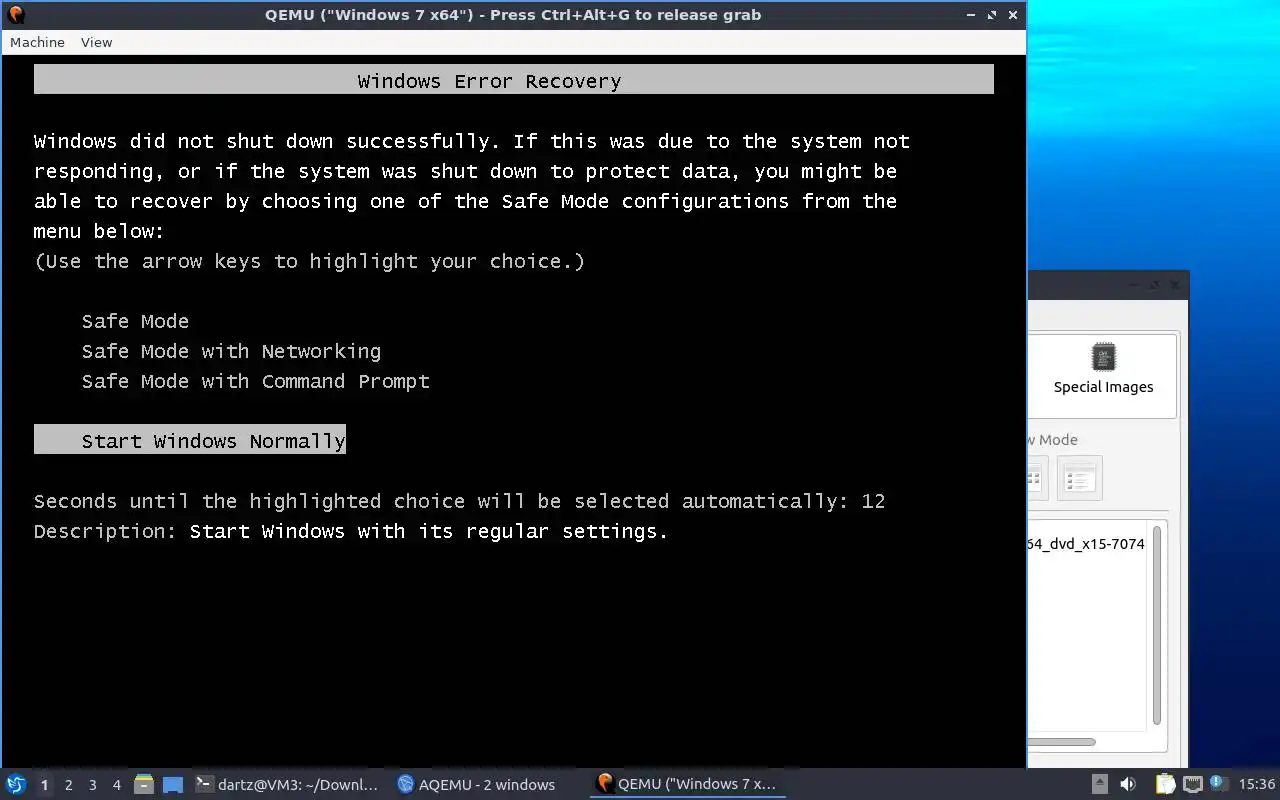Switch to the dartz@VM3 terminal task
Image resolution: width=1280 pixels, height=800 pixels.
coord(287,784)
